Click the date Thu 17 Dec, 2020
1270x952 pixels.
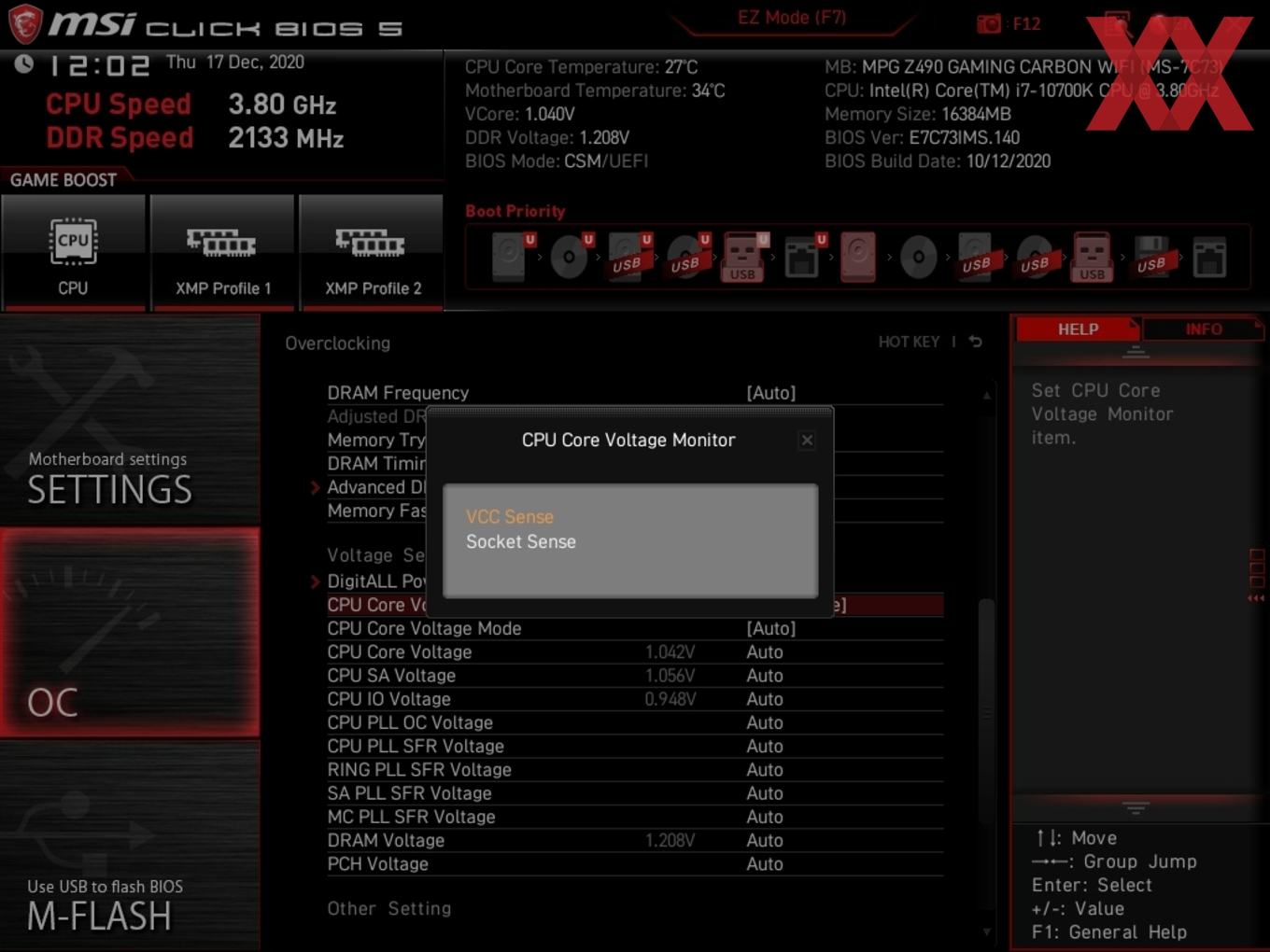tap(235, 62)
